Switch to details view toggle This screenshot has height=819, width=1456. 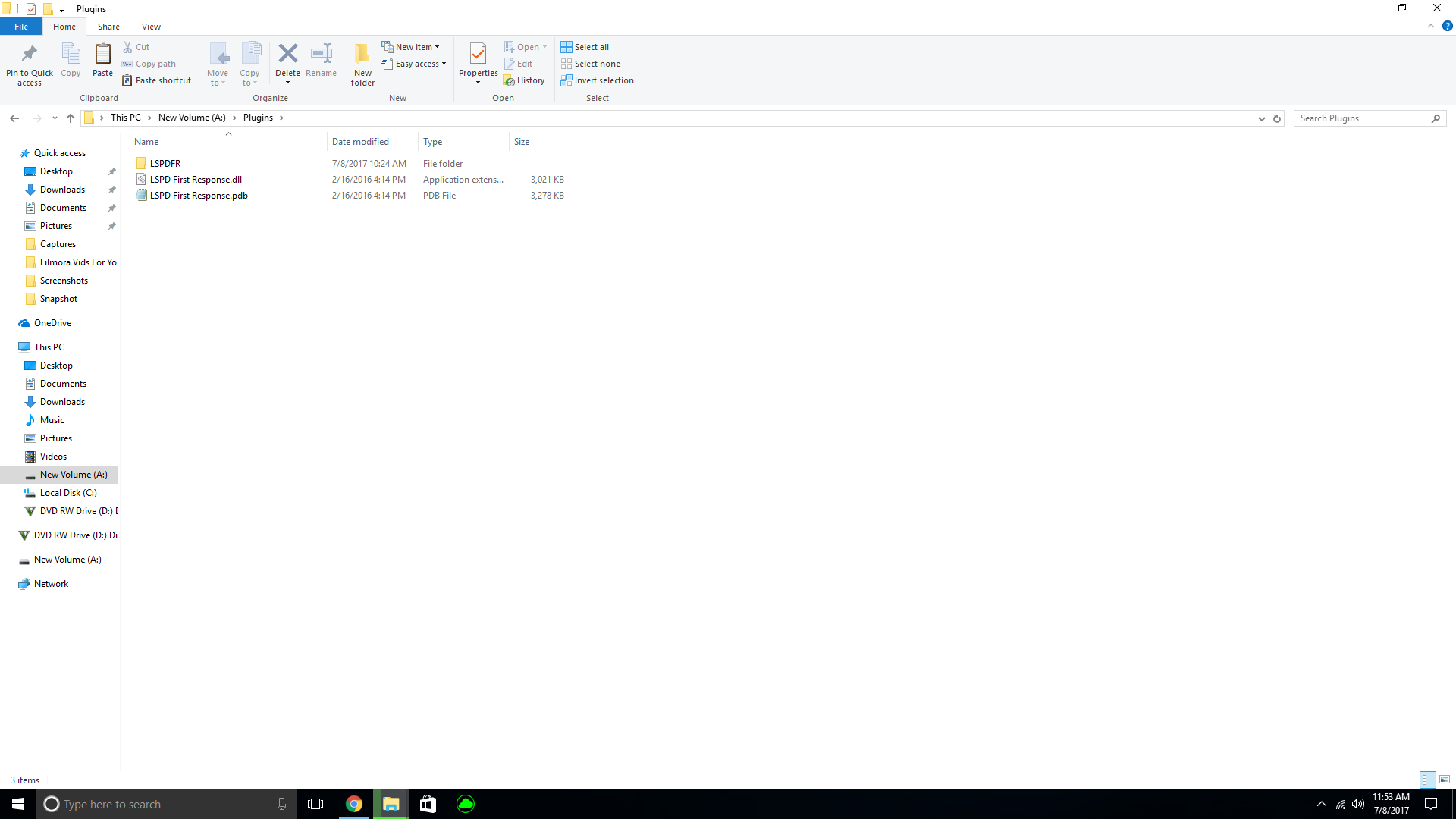coord(1428,780)
